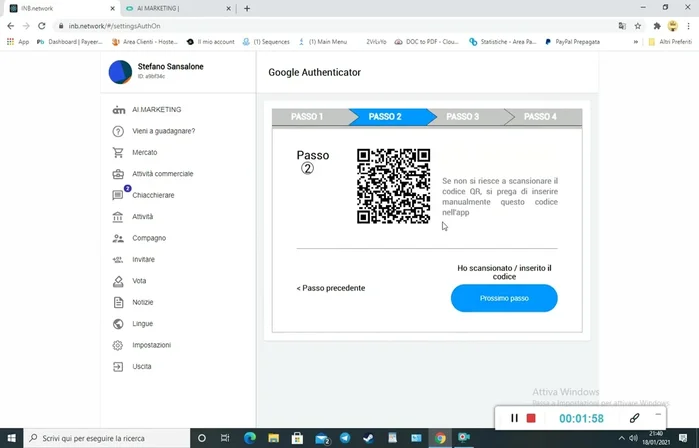699x448 pixels.
Task: Open the Area Clienti Hoste bookmark
Action: (145, 42)
